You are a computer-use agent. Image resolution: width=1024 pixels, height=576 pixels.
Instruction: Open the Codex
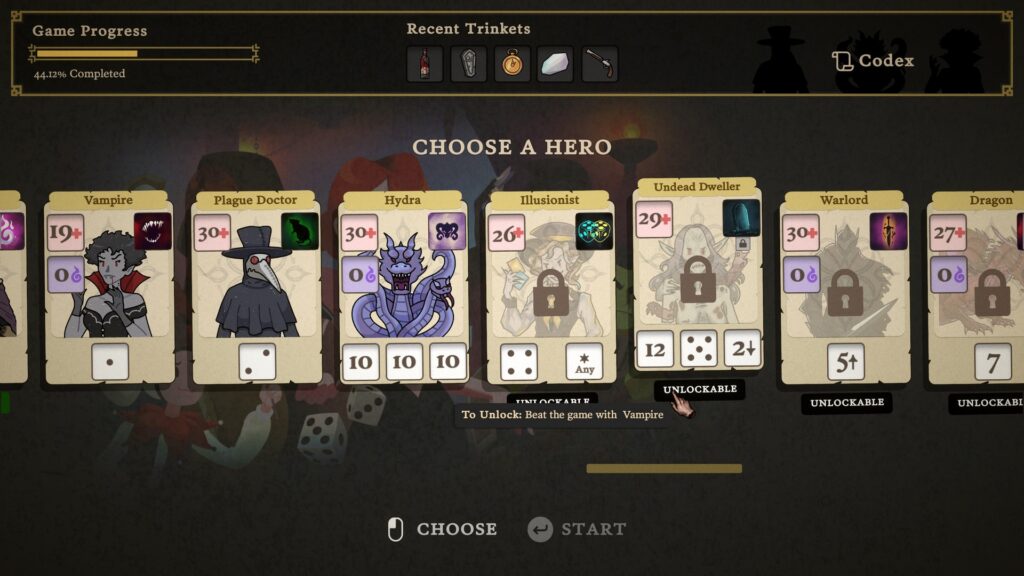click(873, 61)
